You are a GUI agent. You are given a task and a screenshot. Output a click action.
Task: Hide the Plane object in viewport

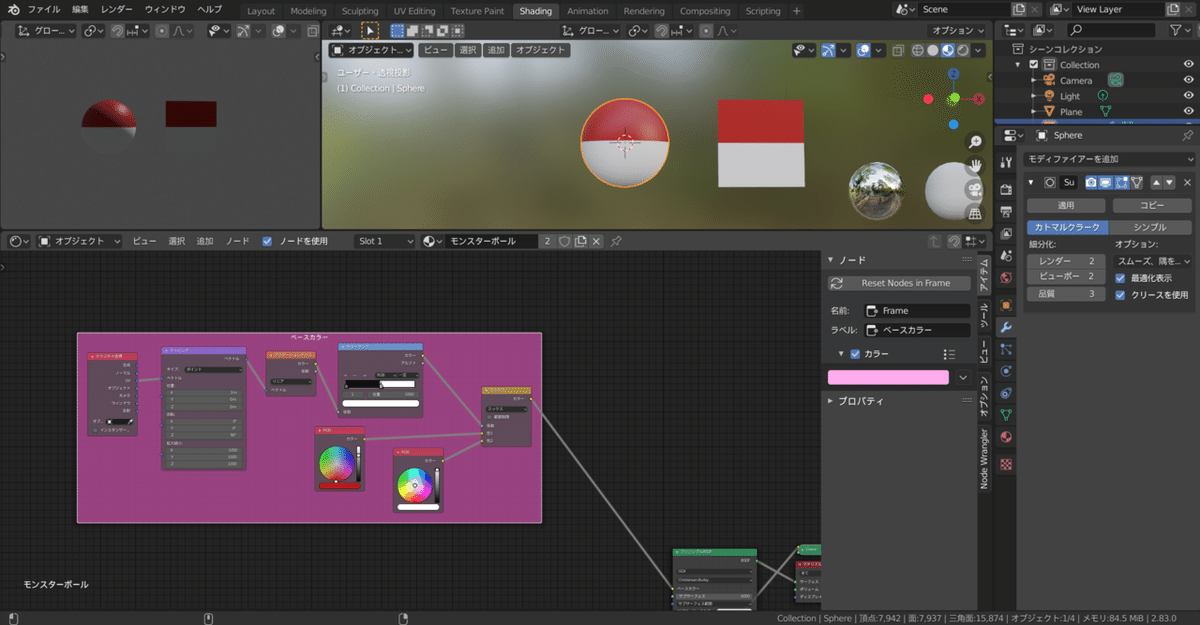(1188, 112)
